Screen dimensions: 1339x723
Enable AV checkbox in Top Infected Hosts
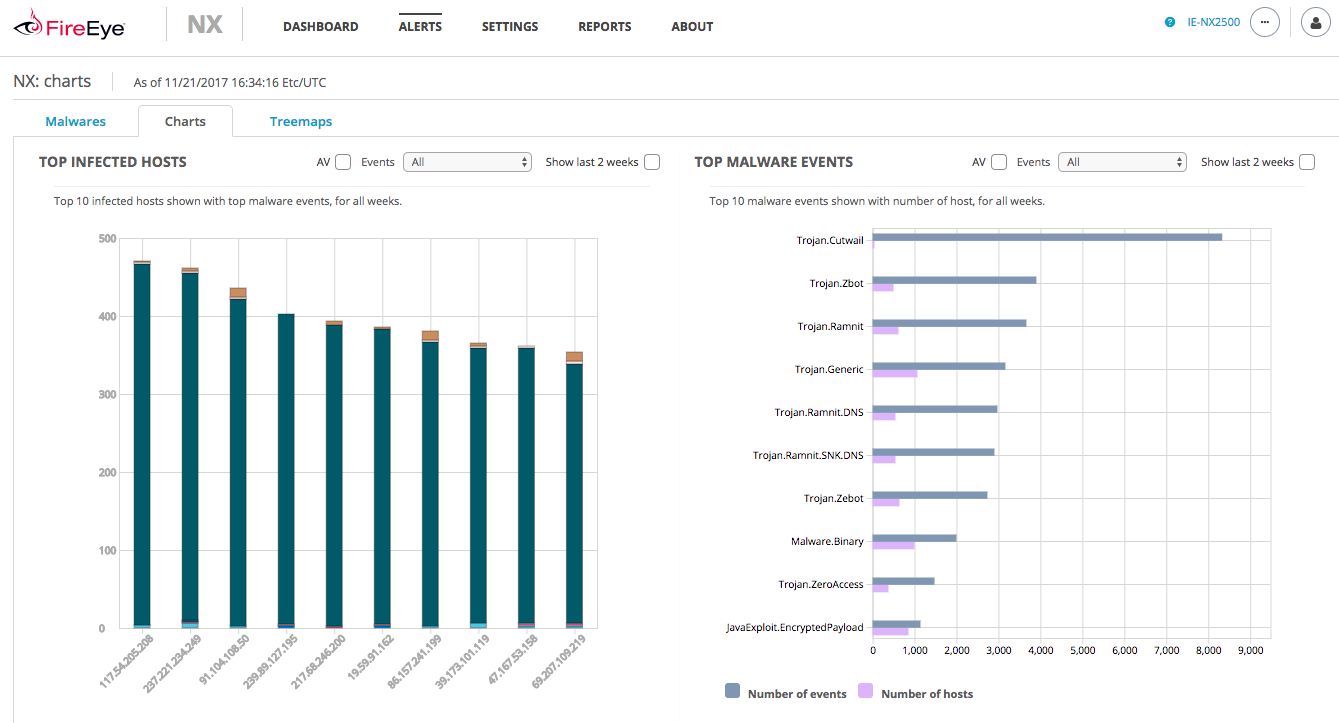pos(343,162)
